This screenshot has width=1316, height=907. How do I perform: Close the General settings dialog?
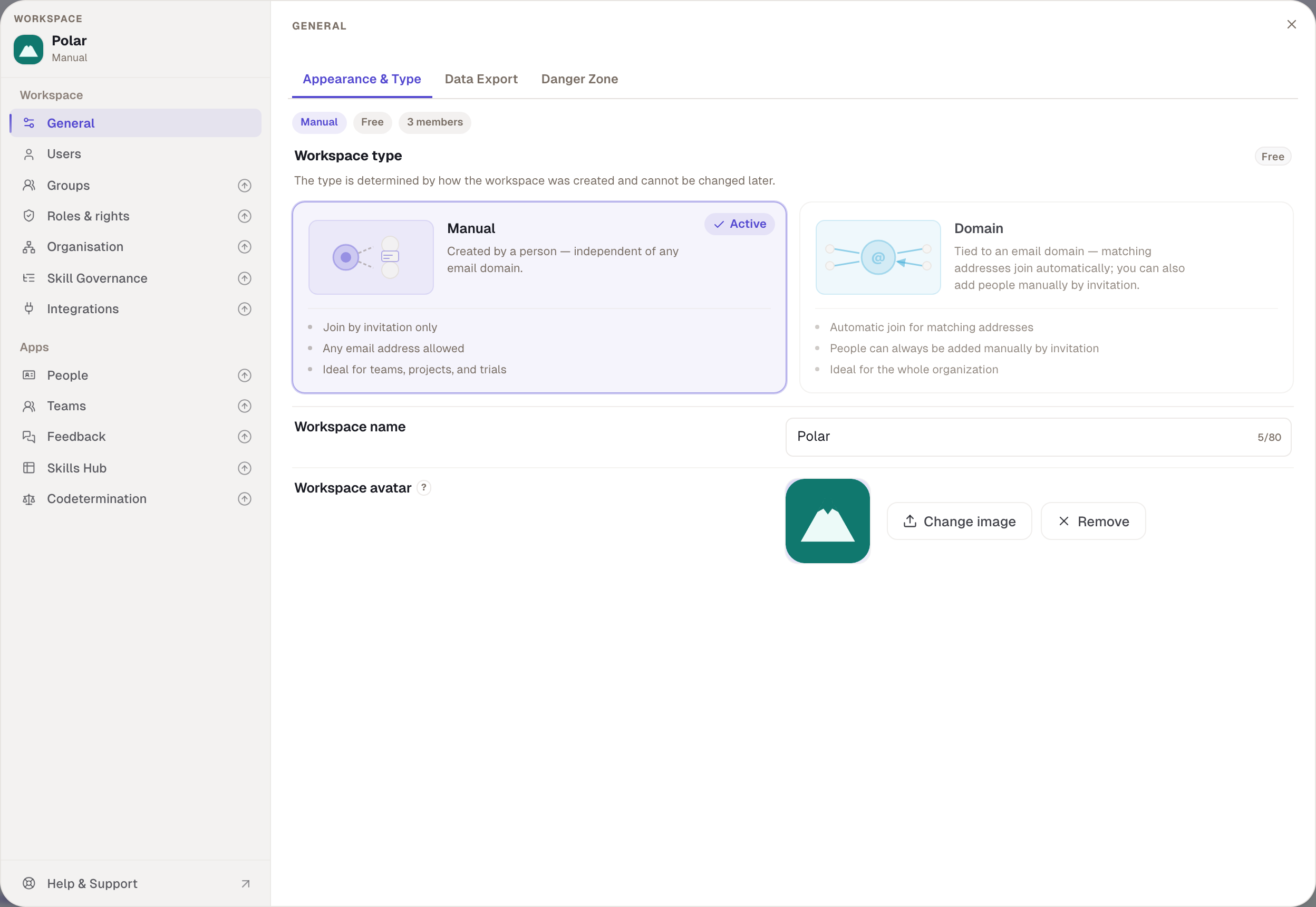[1291, 24]
